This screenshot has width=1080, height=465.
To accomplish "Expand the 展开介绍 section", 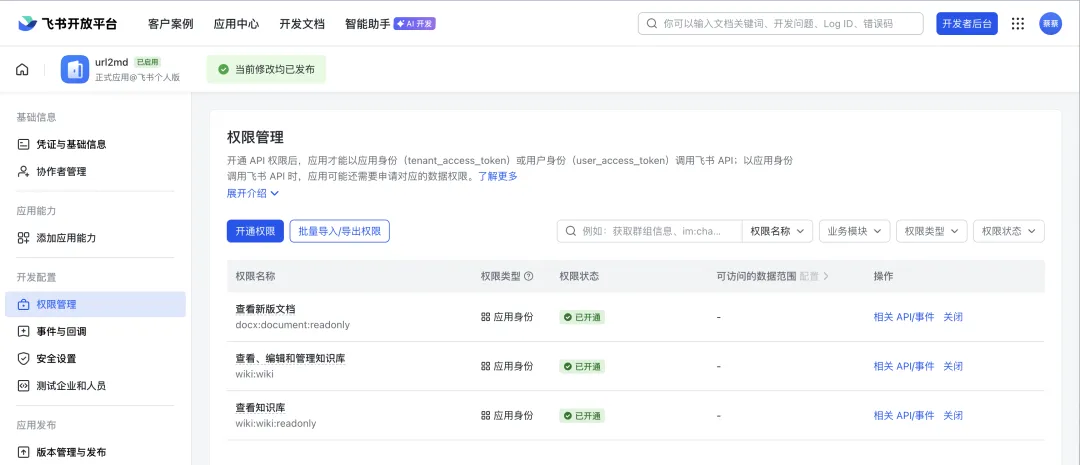I will (252, 193).
